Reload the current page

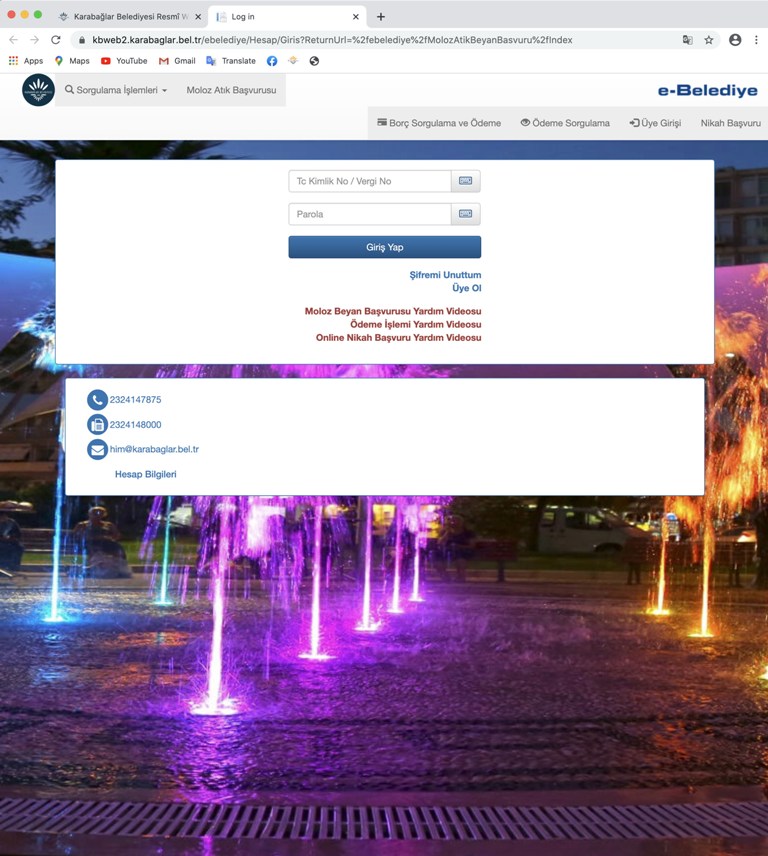56,40
